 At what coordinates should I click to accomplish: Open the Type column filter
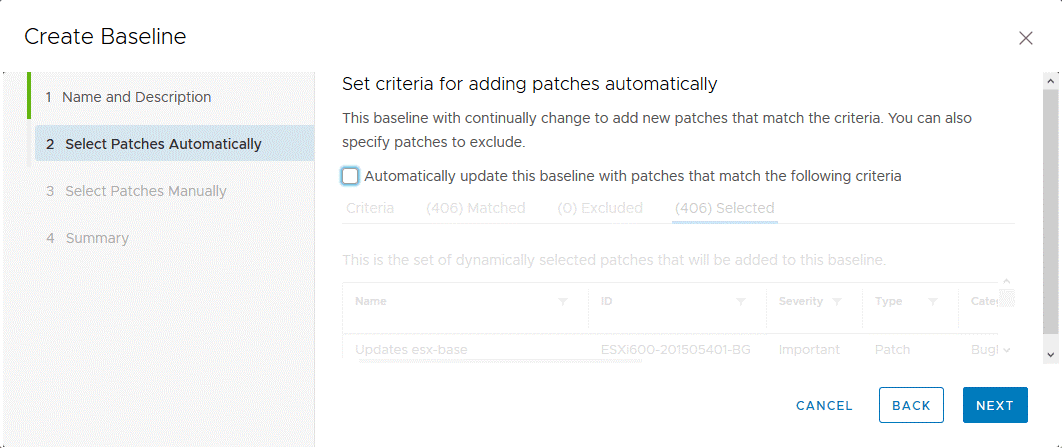932,302
